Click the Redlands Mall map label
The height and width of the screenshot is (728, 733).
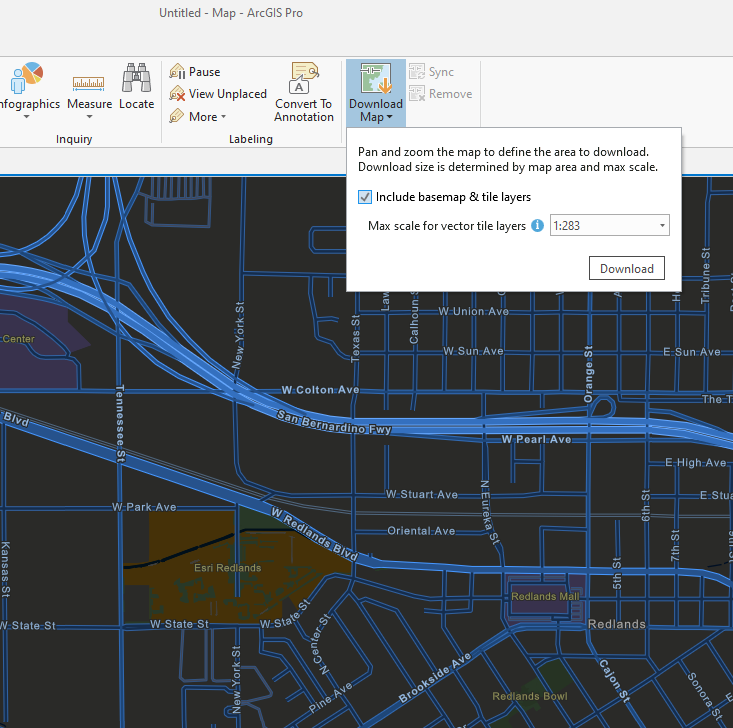pos(545,596)
